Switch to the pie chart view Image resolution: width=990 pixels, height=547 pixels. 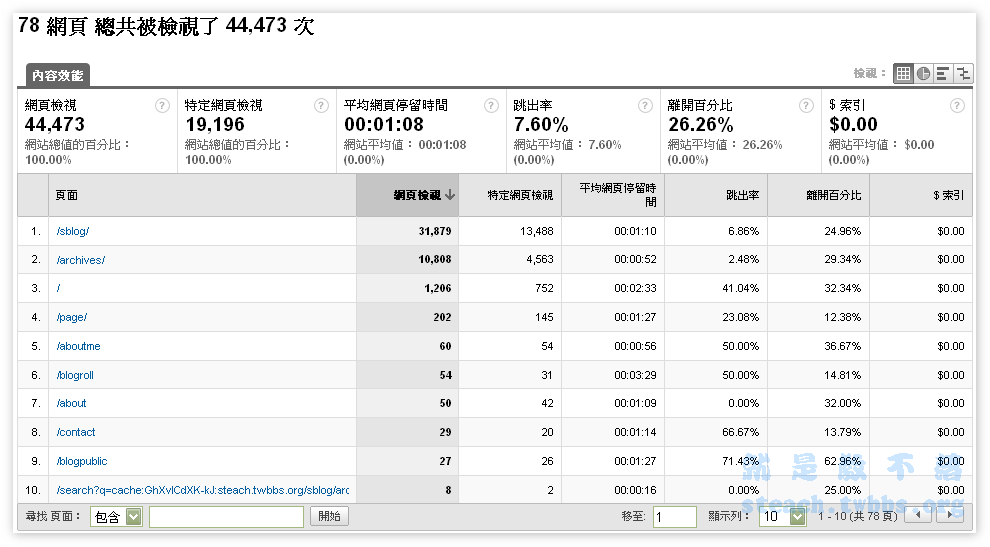coord(923,73)
